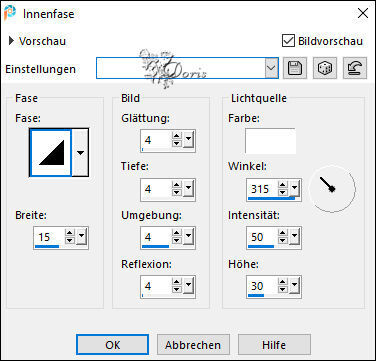This screenshot has height=361, width=376.
Task: Open the Intensität slider dropdown arrow
Action: tap(295, 237)
